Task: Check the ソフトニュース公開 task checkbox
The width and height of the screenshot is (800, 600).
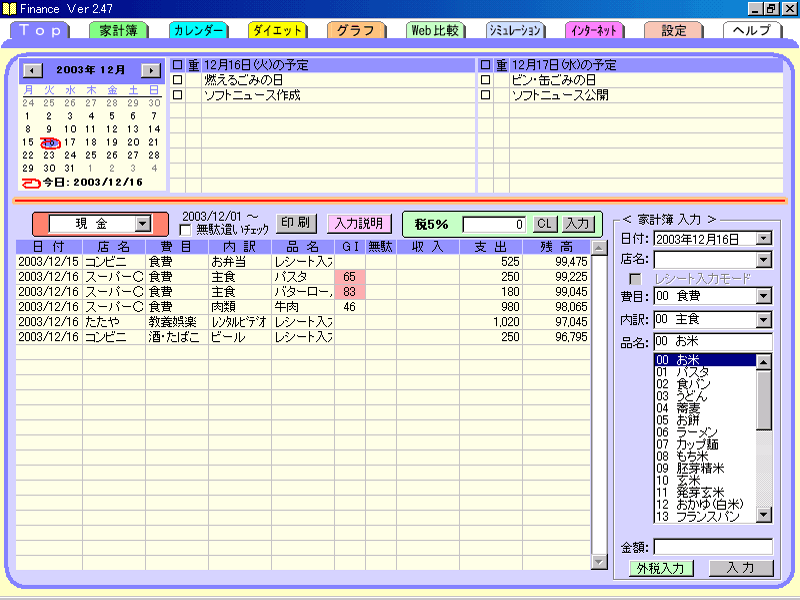Action: tap(486, 95)
